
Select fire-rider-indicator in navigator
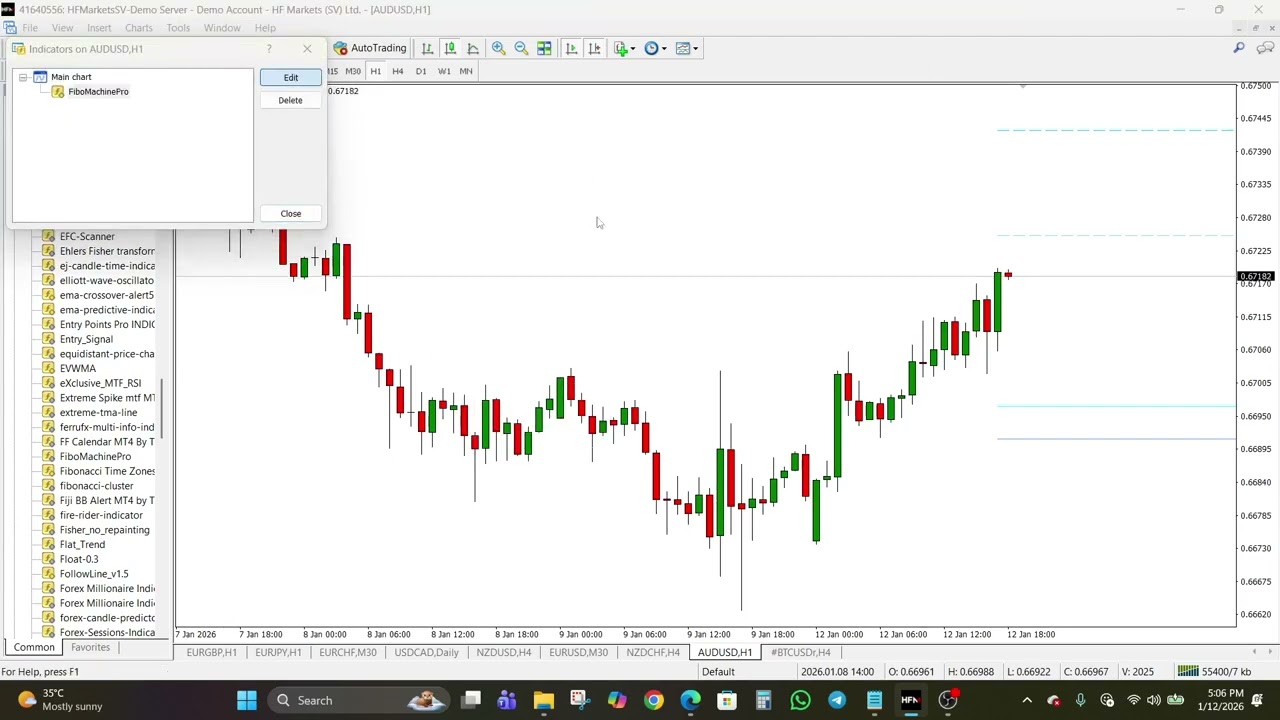pyautogui.click(x=101, y=515)
